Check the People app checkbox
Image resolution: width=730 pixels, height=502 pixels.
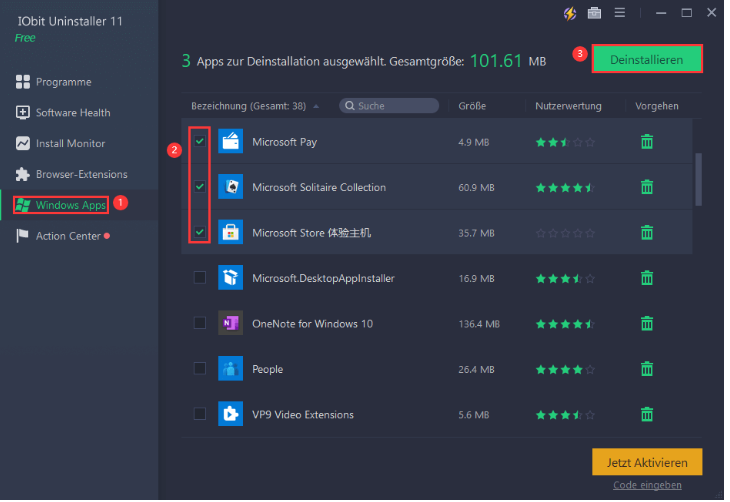tap(200, 368)
